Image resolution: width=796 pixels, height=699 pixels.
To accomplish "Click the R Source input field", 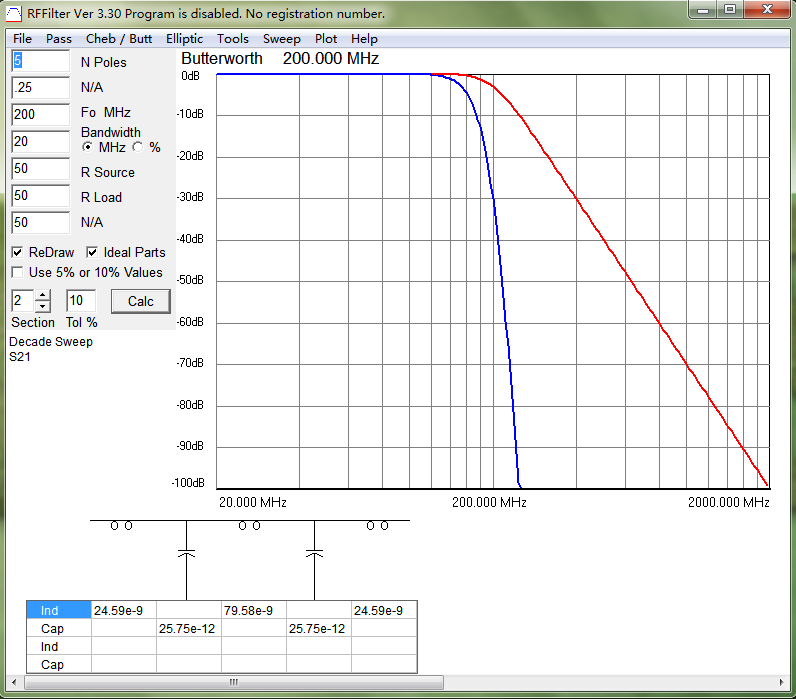I will pos(41,169).
